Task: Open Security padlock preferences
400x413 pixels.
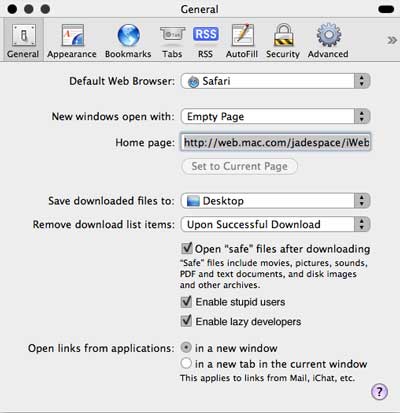Action: point(283,40)
